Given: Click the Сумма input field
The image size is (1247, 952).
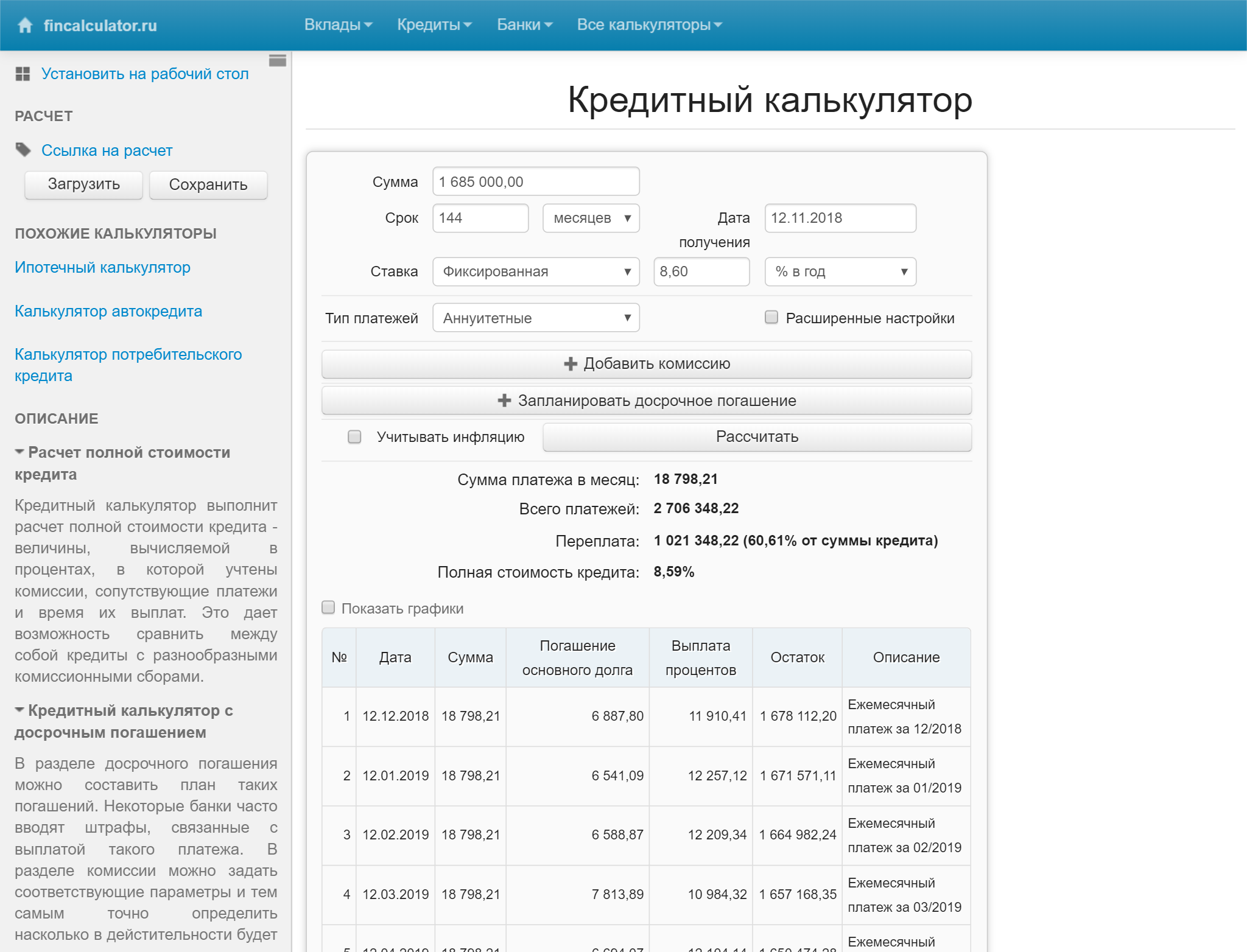Looking at the screenshot, I should tap(536, 181).
